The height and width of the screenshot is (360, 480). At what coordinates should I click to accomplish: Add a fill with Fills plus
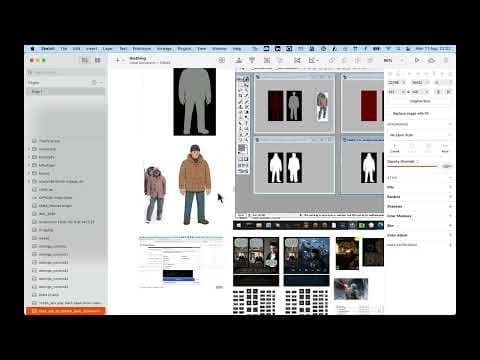click(x=450, y=187)
